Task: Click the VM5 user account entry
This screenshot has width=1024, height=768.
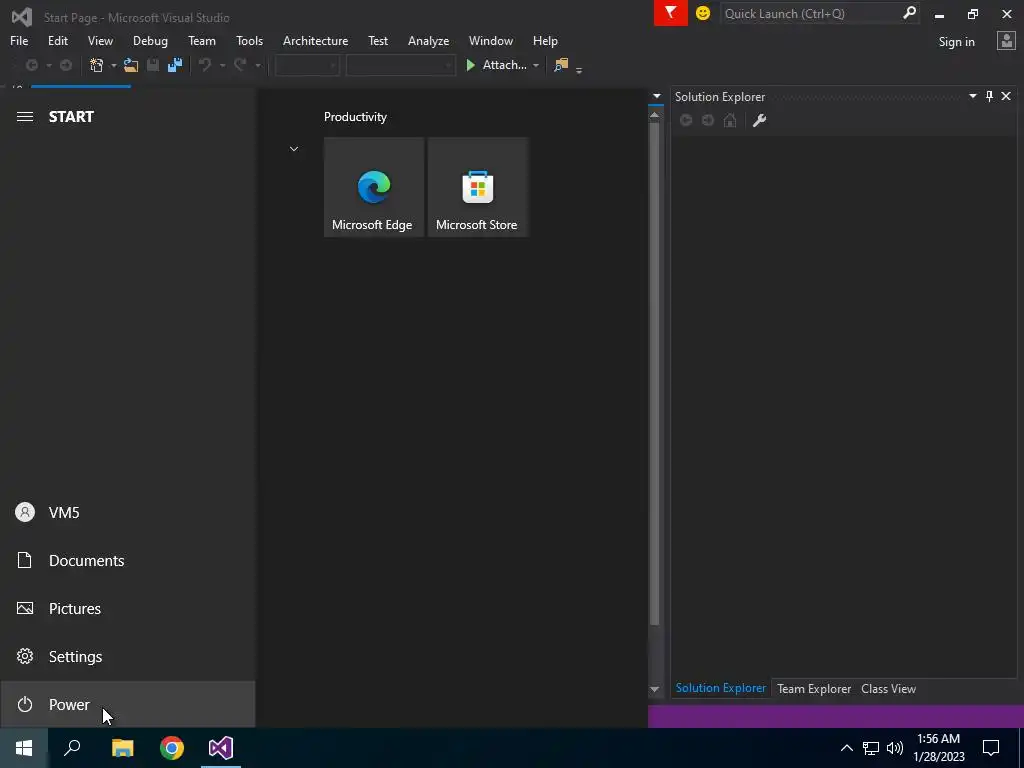Action: (127, 513)
